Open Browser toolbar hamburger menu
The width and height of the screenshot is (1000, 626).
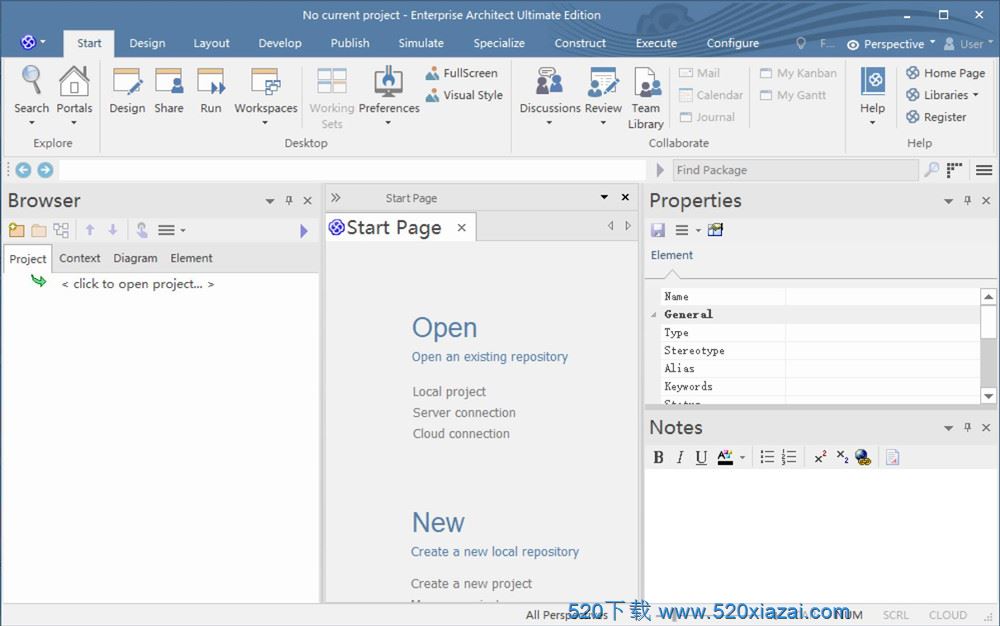[x=171, y=230]
